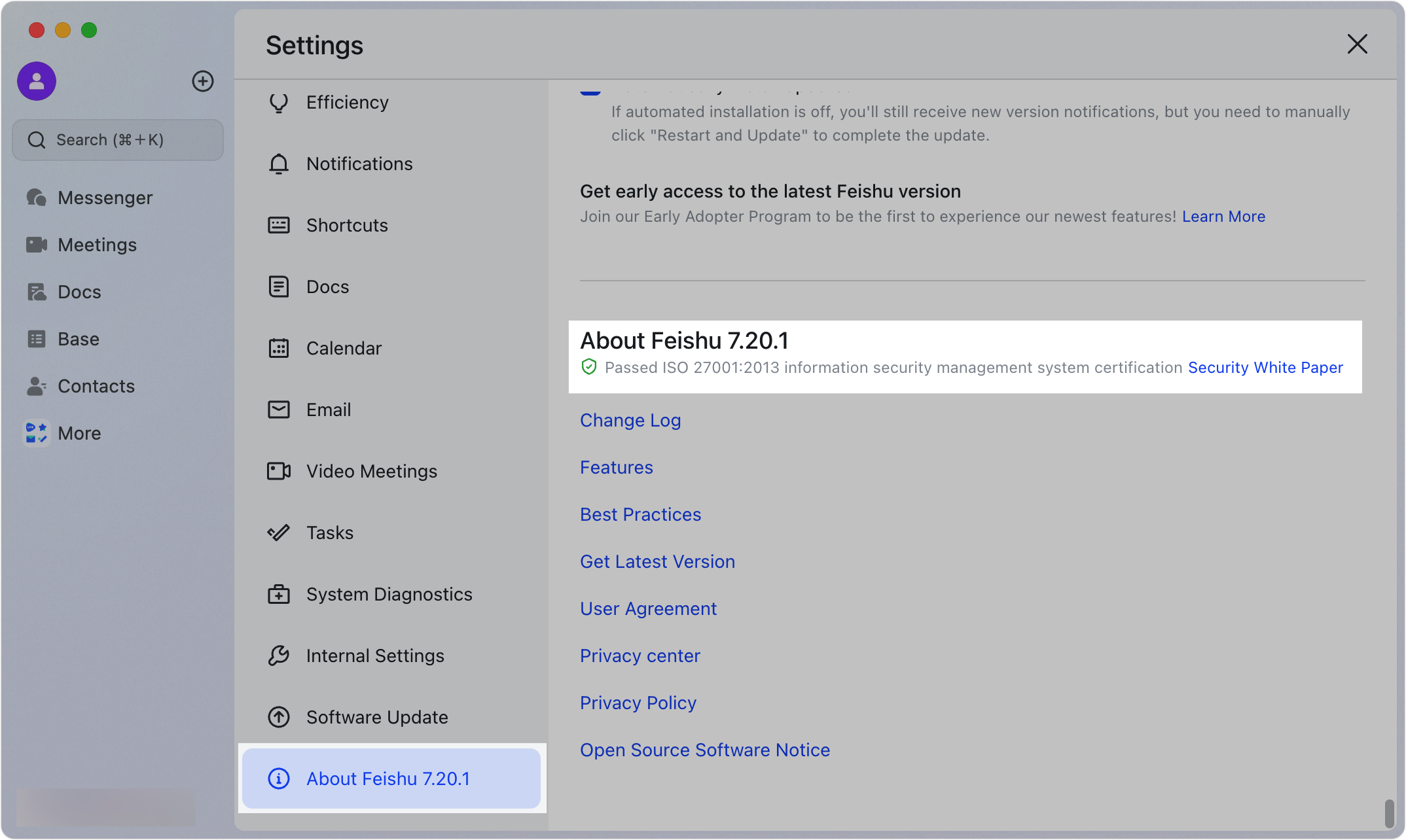Click the Docs page icon in settings list

point(279,287)
